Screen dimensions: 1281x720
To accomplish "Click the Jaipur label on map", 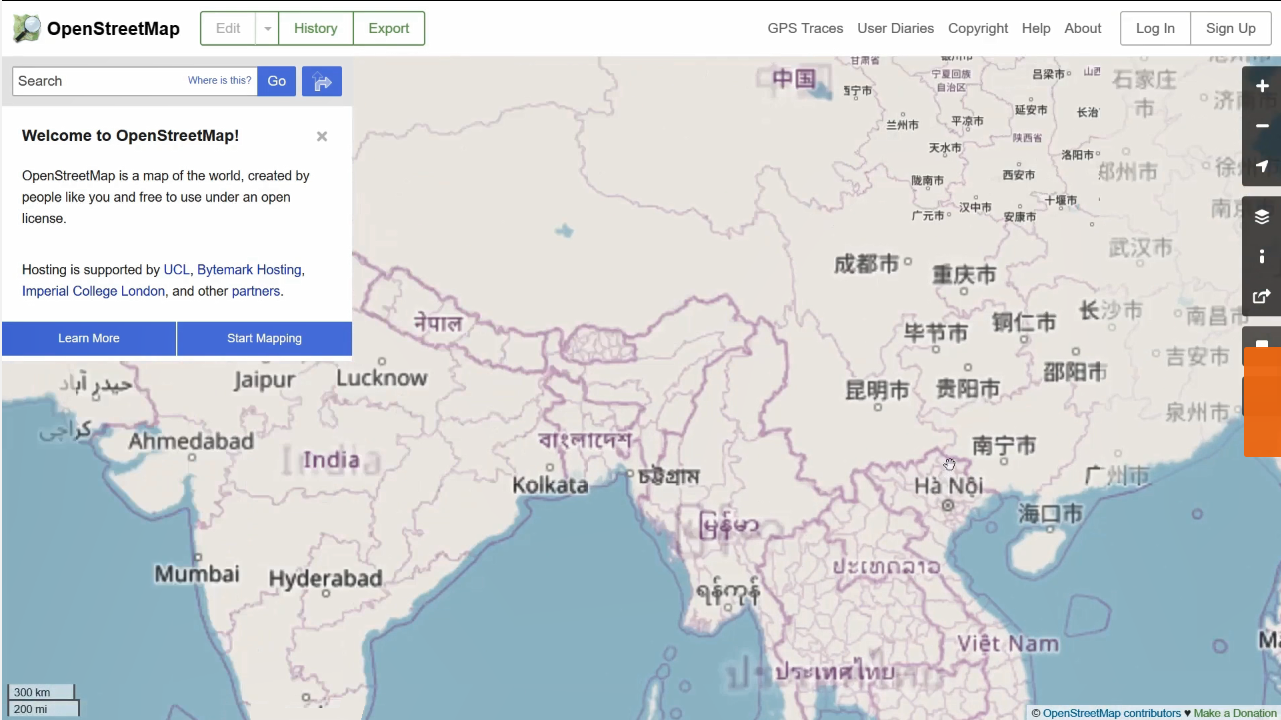I will pyautogui.click(x=264, y=380).
